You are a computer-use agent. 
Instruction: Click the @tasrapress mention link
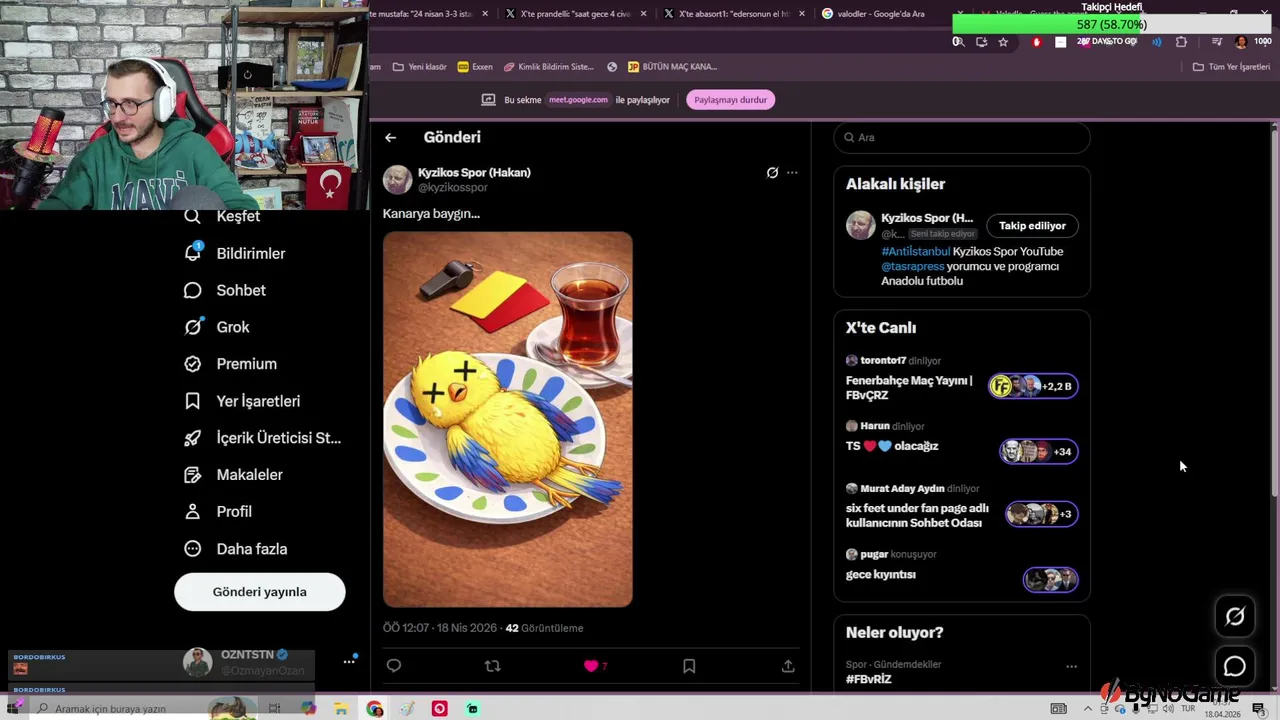(x=913, y=267)
